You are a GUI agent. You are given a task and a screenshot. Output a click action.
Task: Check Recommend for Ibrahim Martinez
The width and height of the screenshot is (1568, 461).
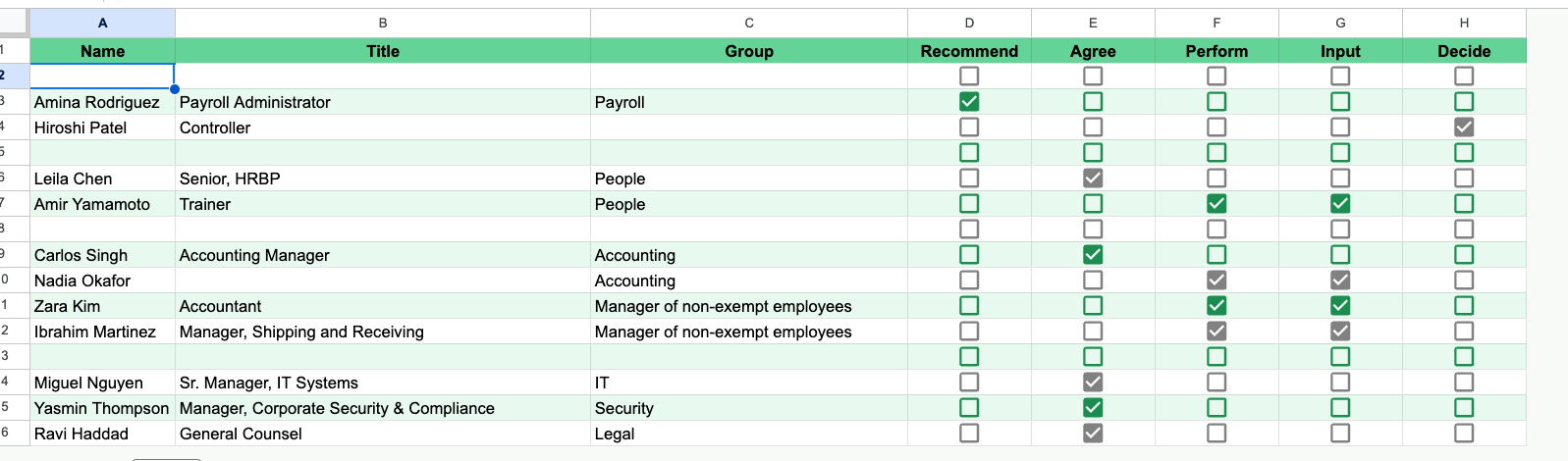(x=969, y=331)
